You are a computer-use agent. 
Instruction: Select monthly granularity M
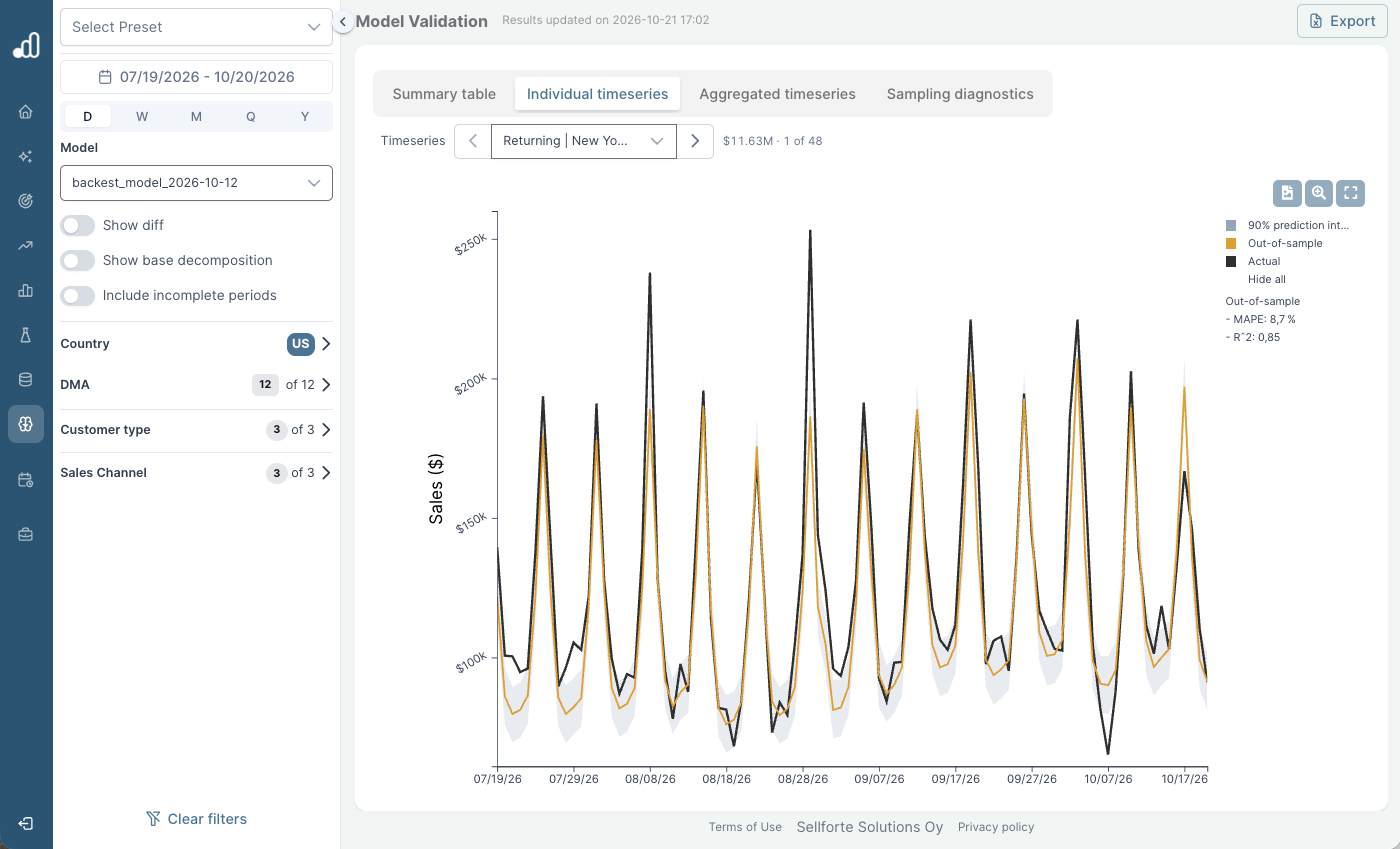click(x=196, y=116)
